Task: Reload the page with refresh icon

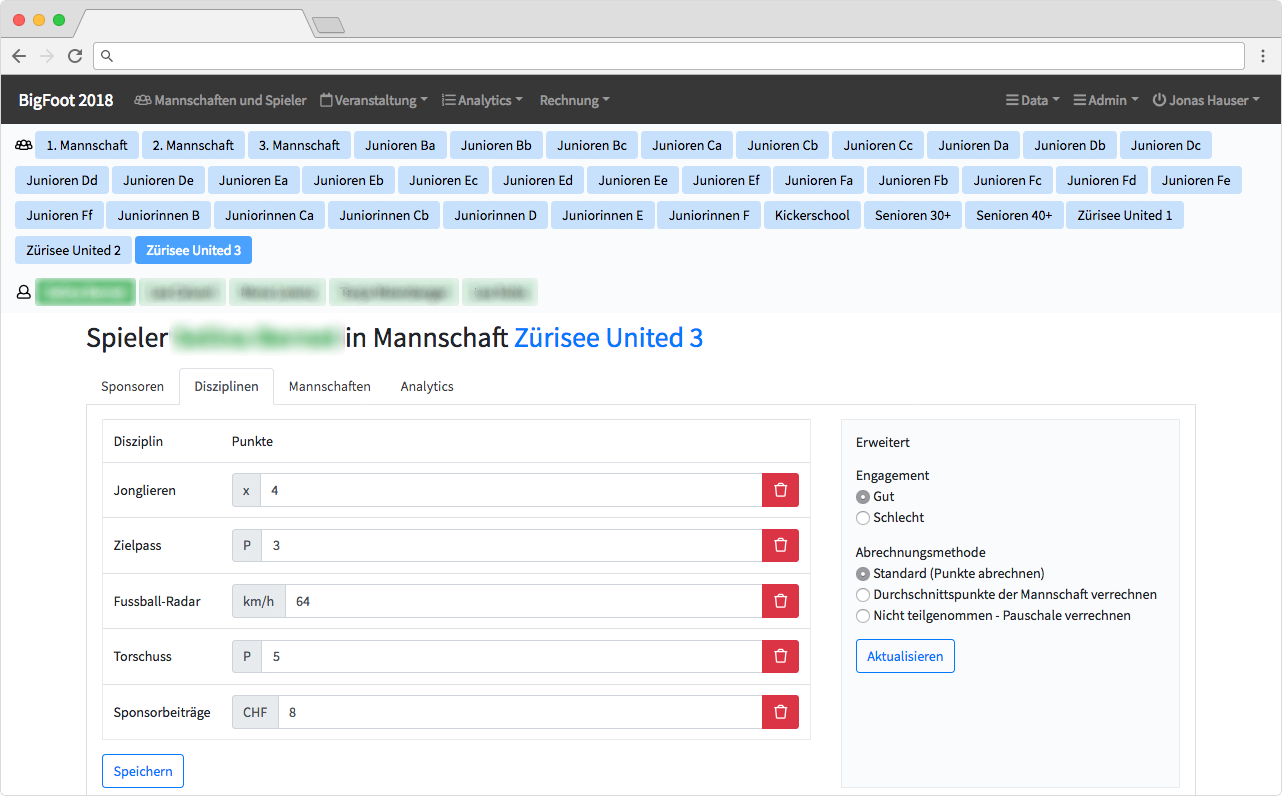Action: click(x=75, y=56)
